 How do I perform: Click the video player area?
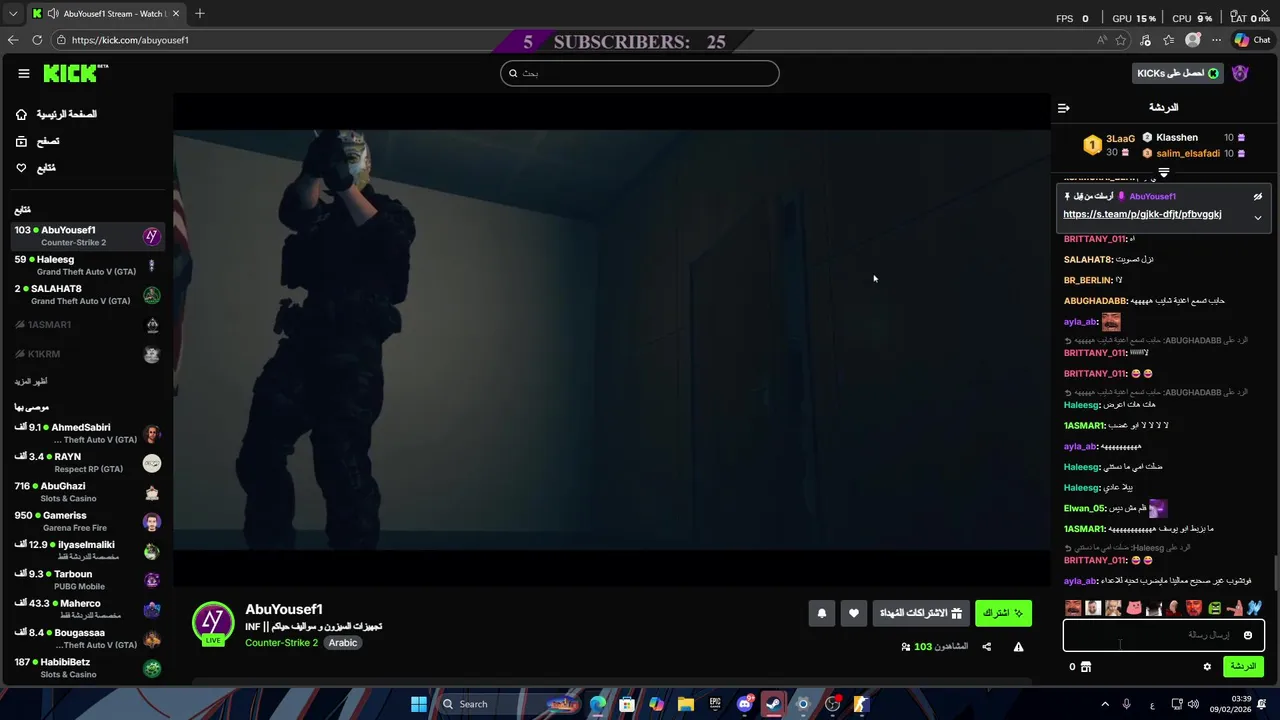(612, 340)
